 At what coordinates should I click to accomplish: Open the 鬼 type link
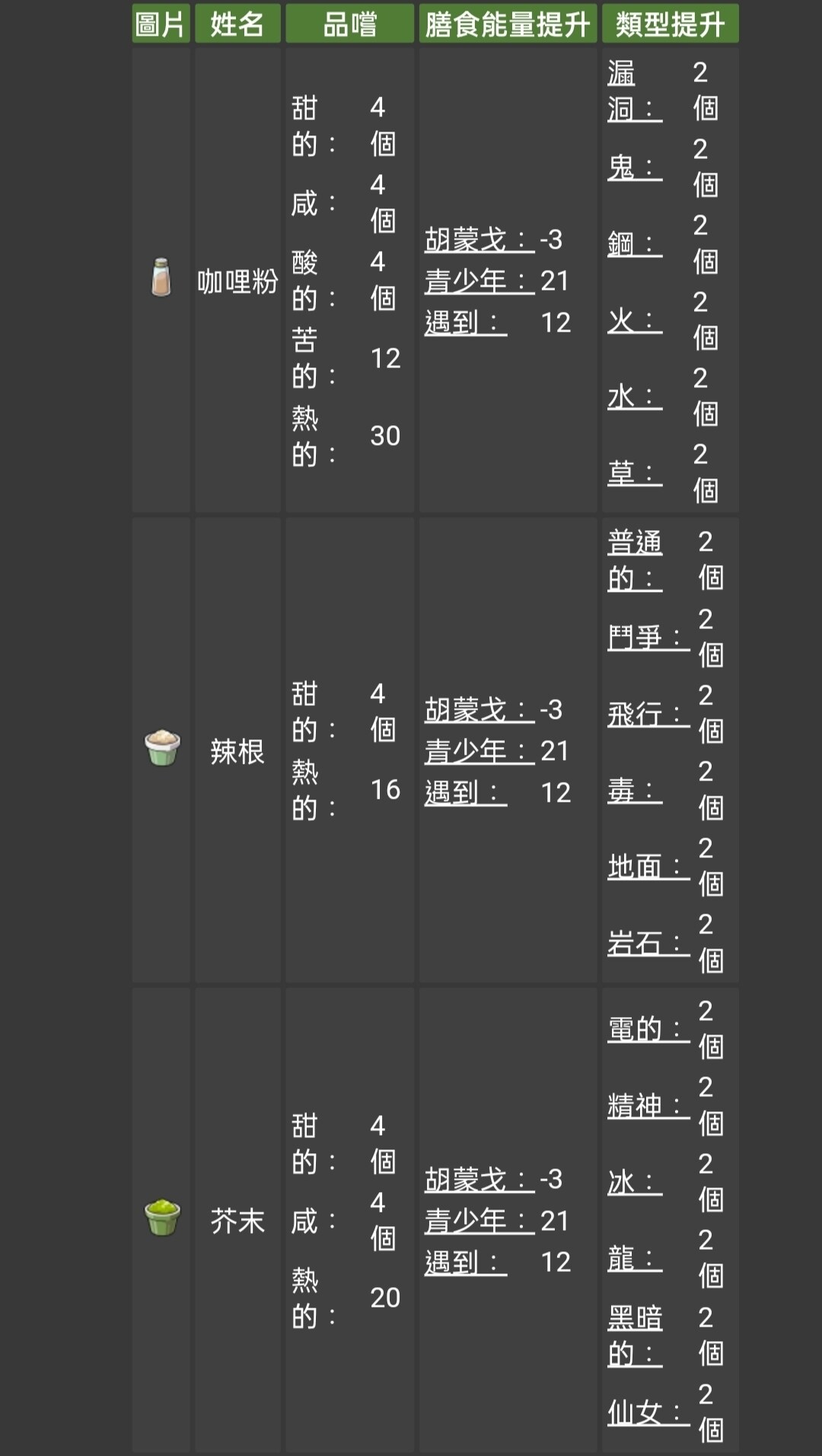point(635,167)
